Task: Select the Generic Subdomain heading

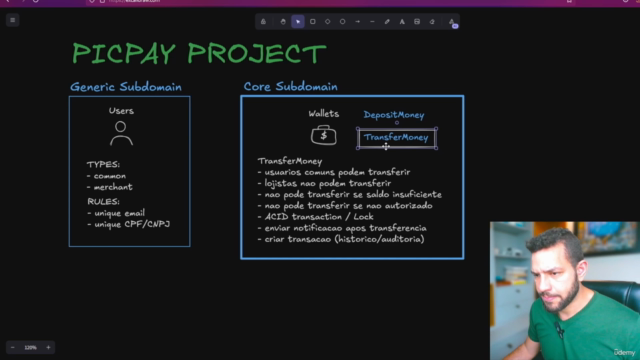Action: [x=126, y=87]
